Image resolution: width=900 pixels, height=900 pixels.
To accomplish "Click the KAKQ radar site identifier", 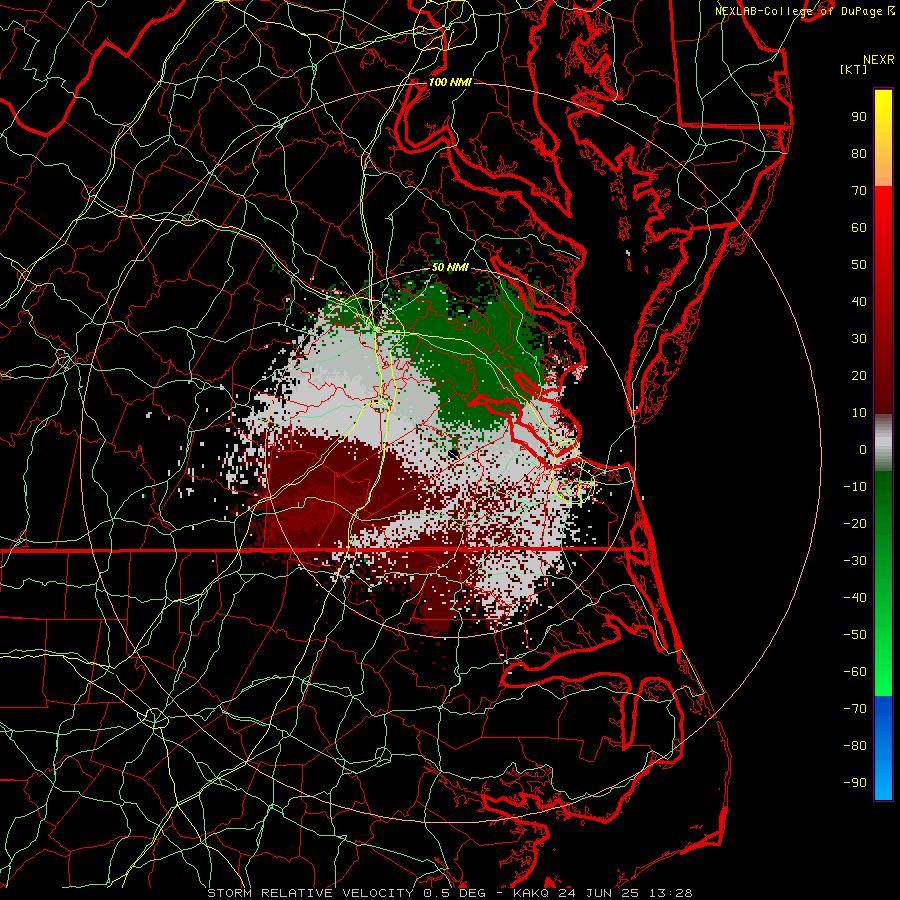I will 531,893.
